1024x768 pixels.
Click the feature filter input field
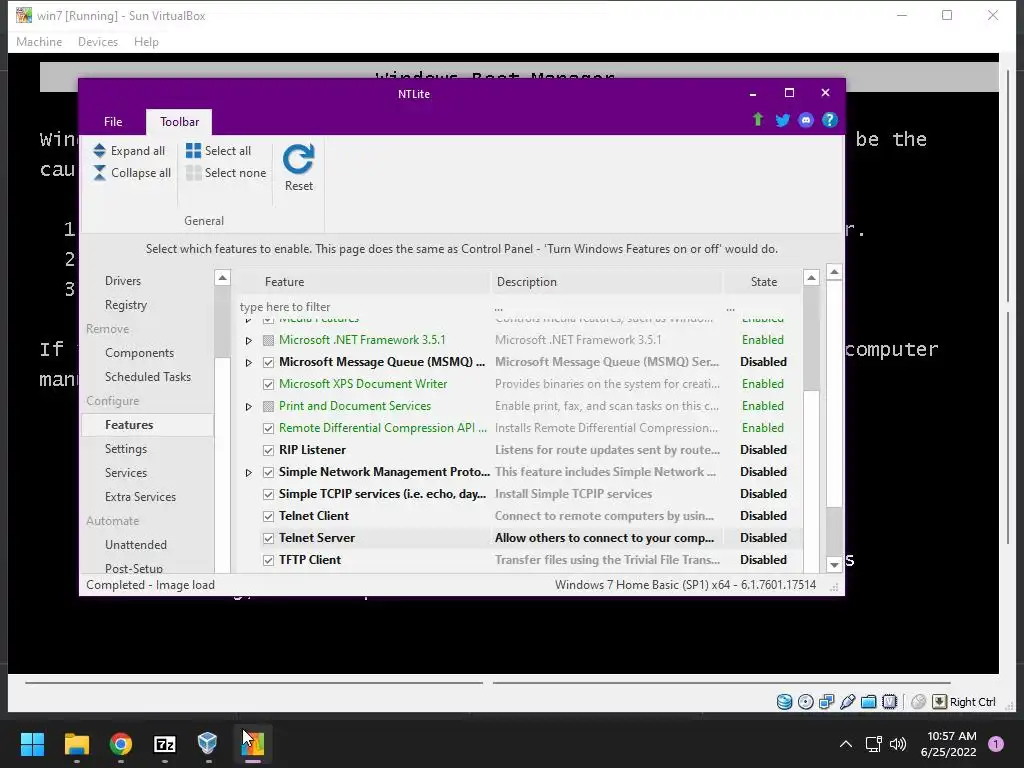pyautogui.click(x=363, y=307)
